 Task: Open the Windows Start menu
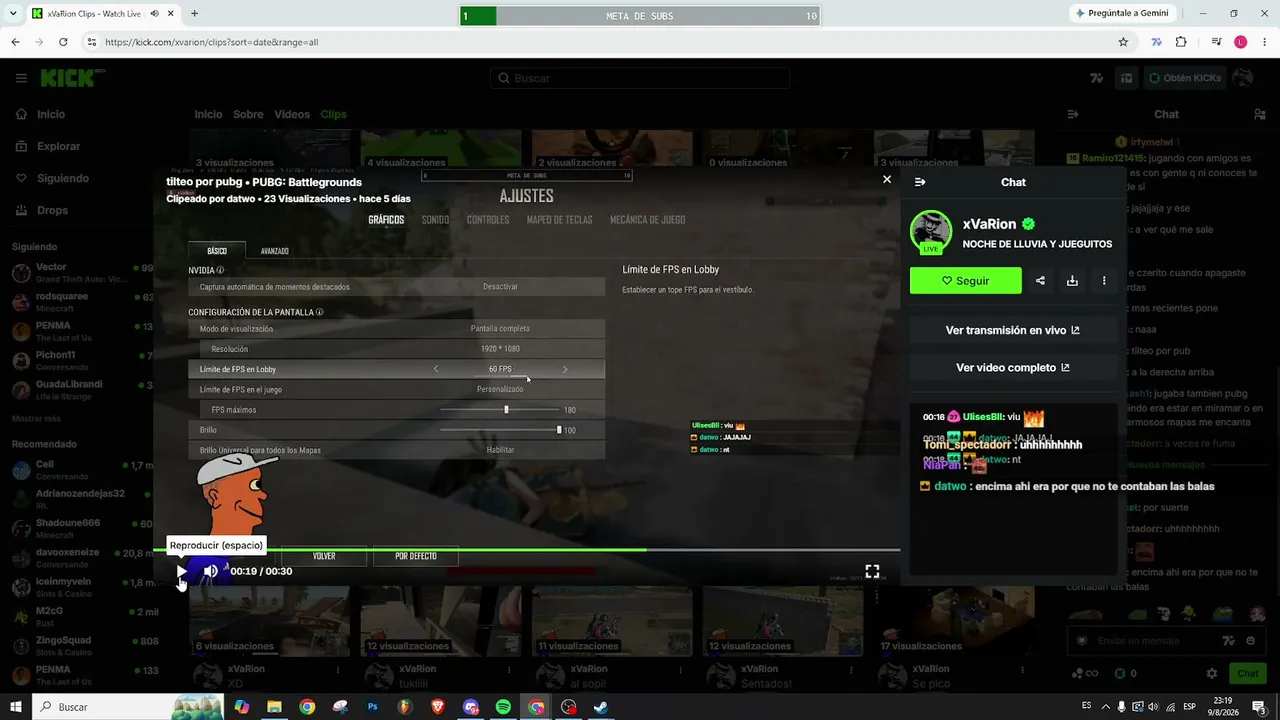coord(16,707)
